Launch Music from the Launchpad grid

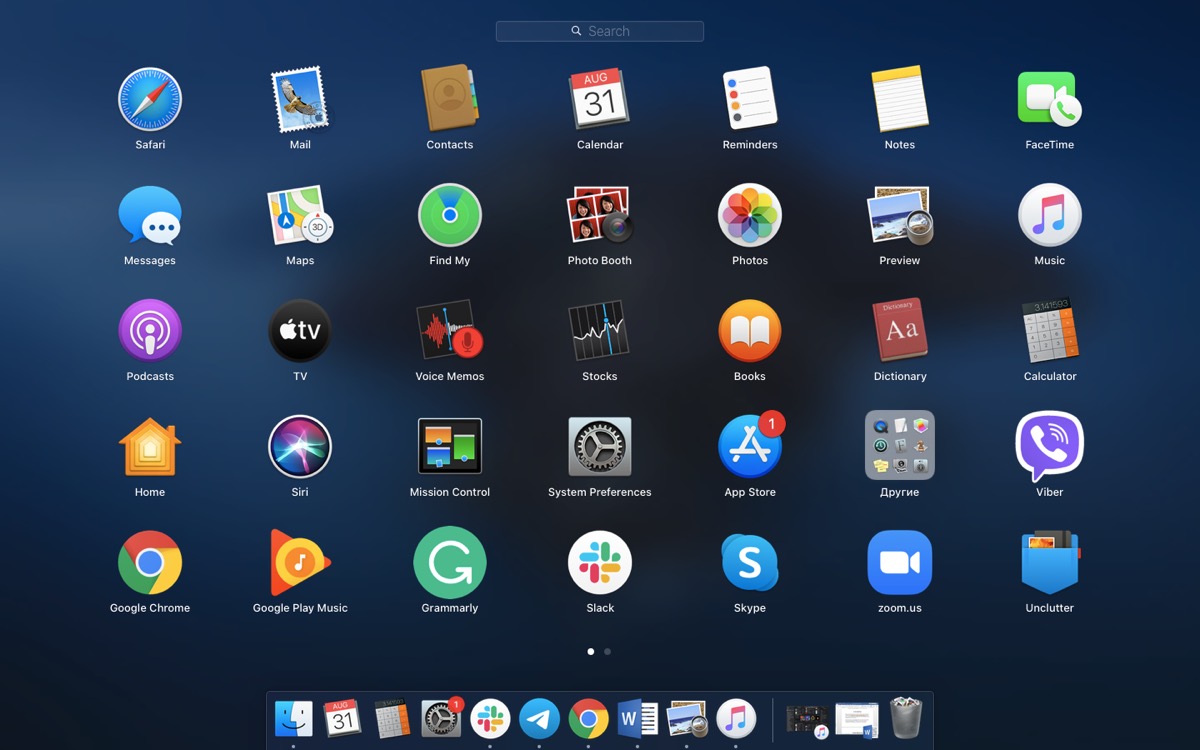pyautogui.click(x=1050, y=215)
